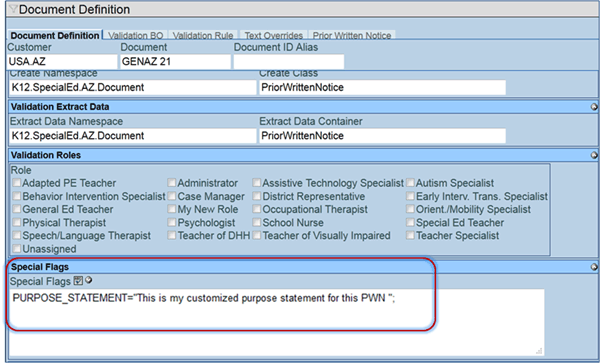Check the Case Manager role
The width and height of the screenshot is (600, 363).
click(x=172, y=196)
